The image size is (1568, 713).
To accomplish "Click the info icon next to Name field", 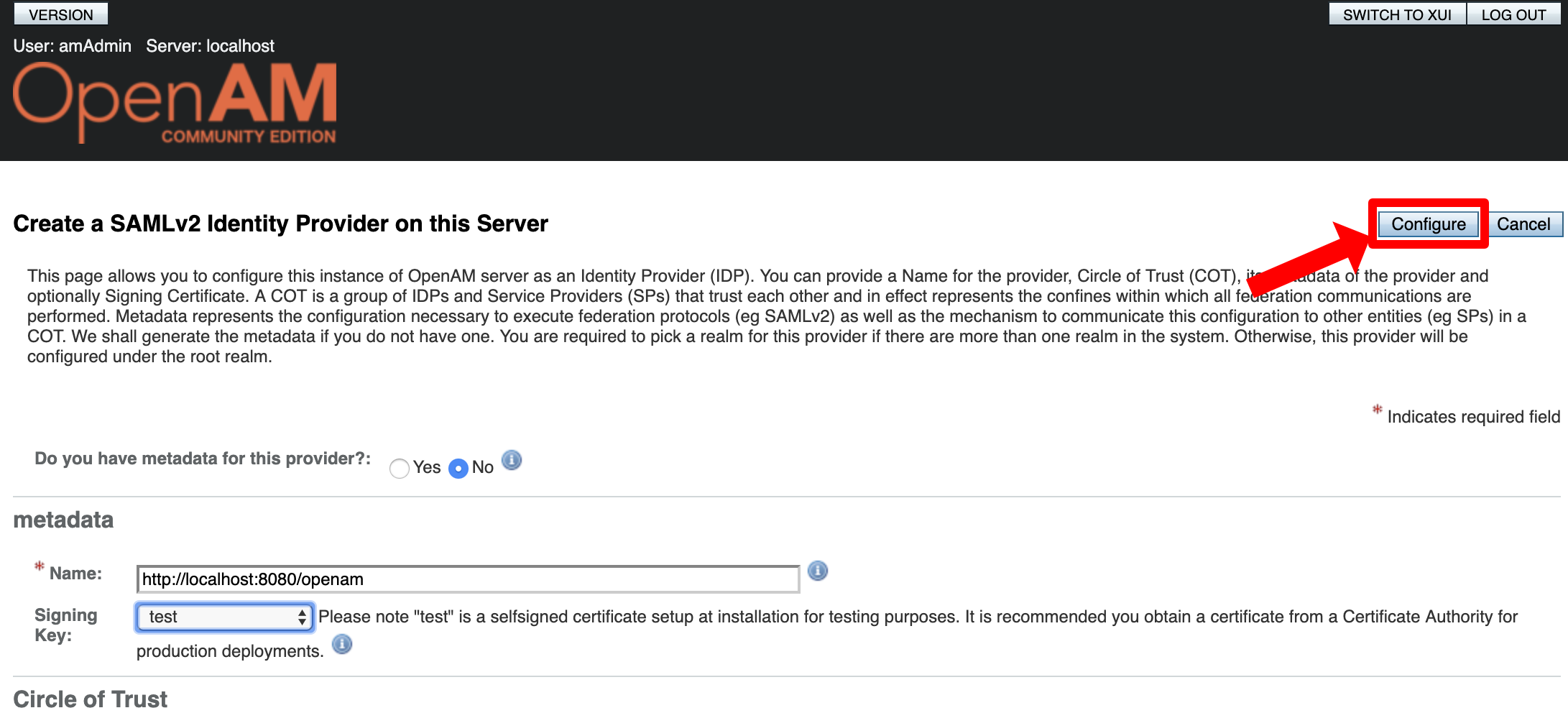I will pos(817,571).
